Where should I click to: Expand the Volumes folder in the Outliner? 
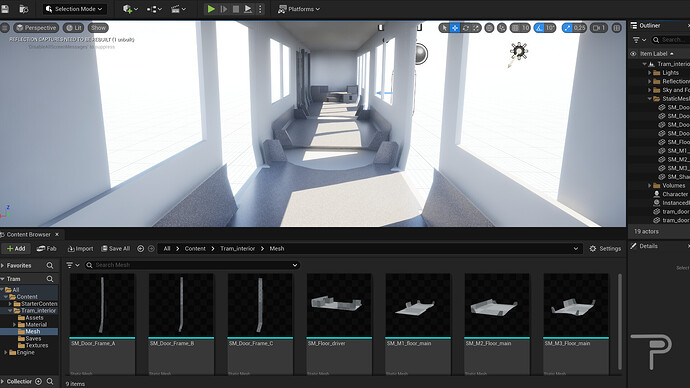point(650,186)
